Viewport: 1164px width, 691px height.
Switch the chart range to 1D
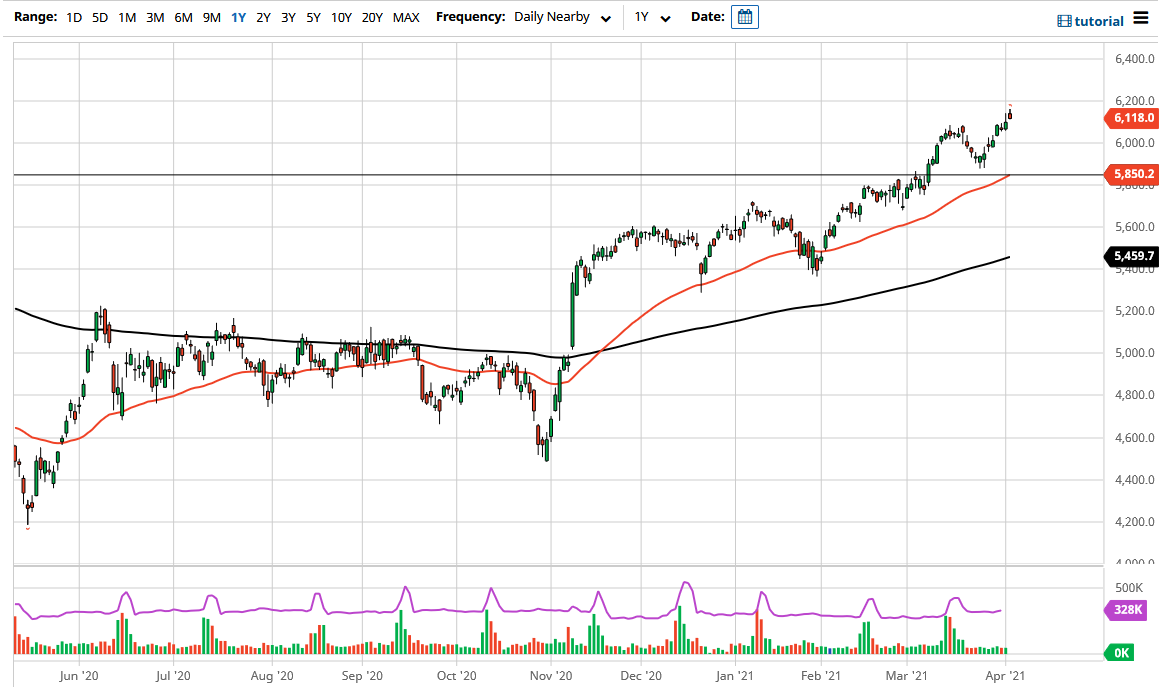tap(73, 17)
